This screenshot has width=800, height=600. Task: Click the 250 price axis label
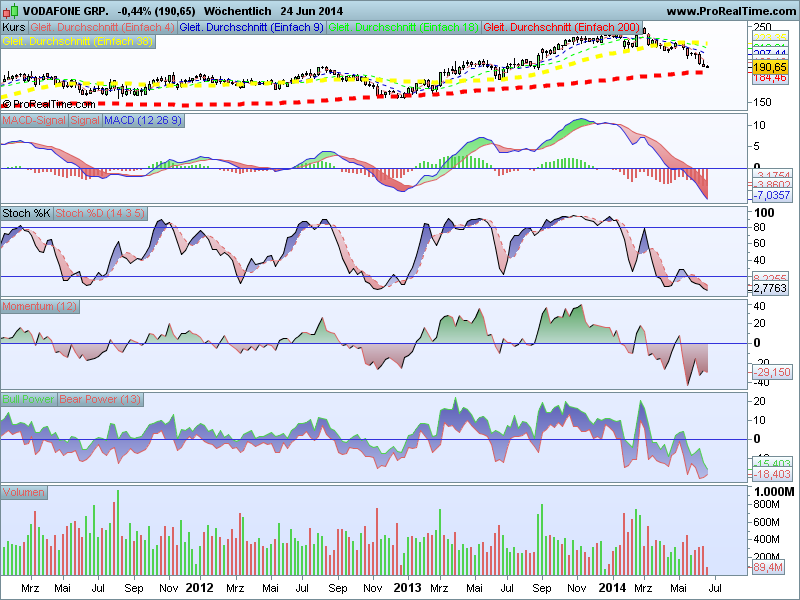click(x=762, y=27)
